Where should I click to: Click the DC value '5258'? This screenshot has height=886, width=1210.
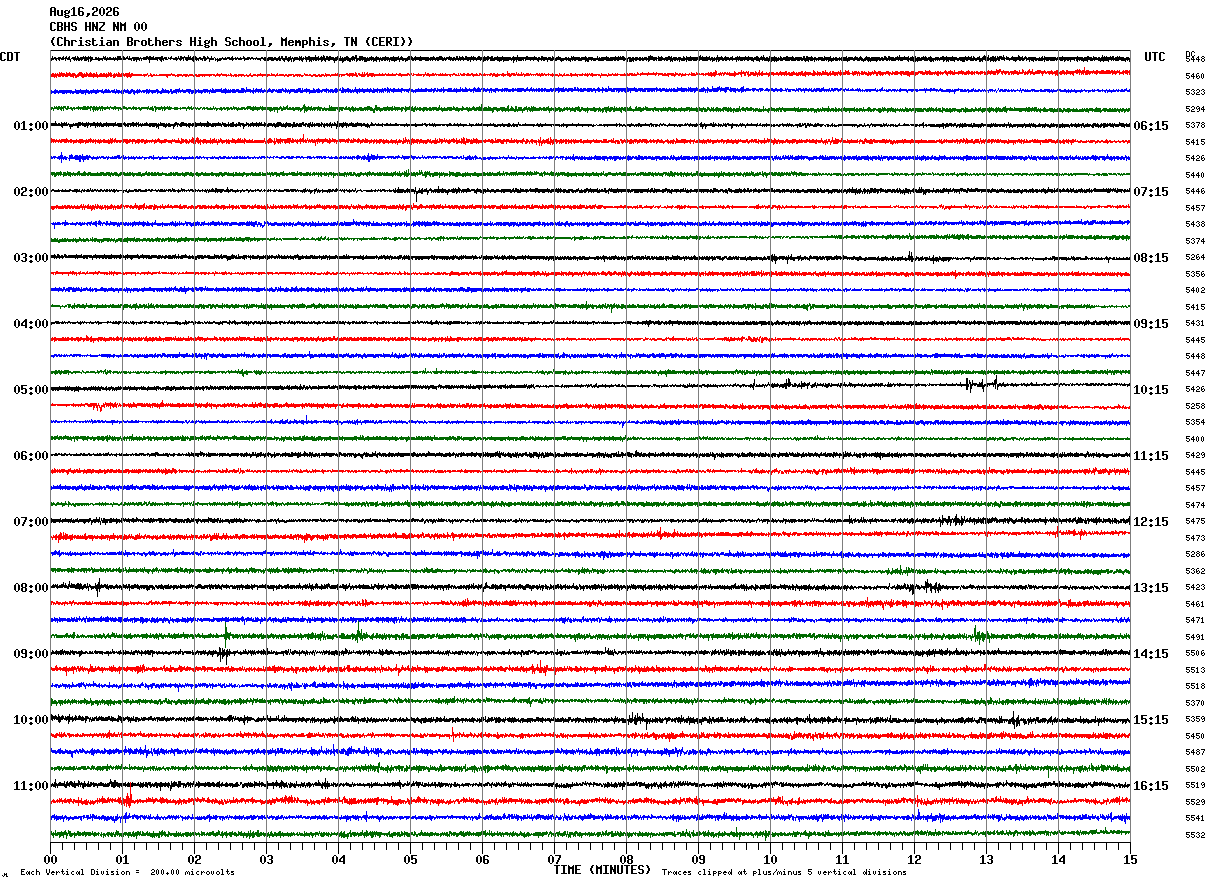tap(1195, 406)
